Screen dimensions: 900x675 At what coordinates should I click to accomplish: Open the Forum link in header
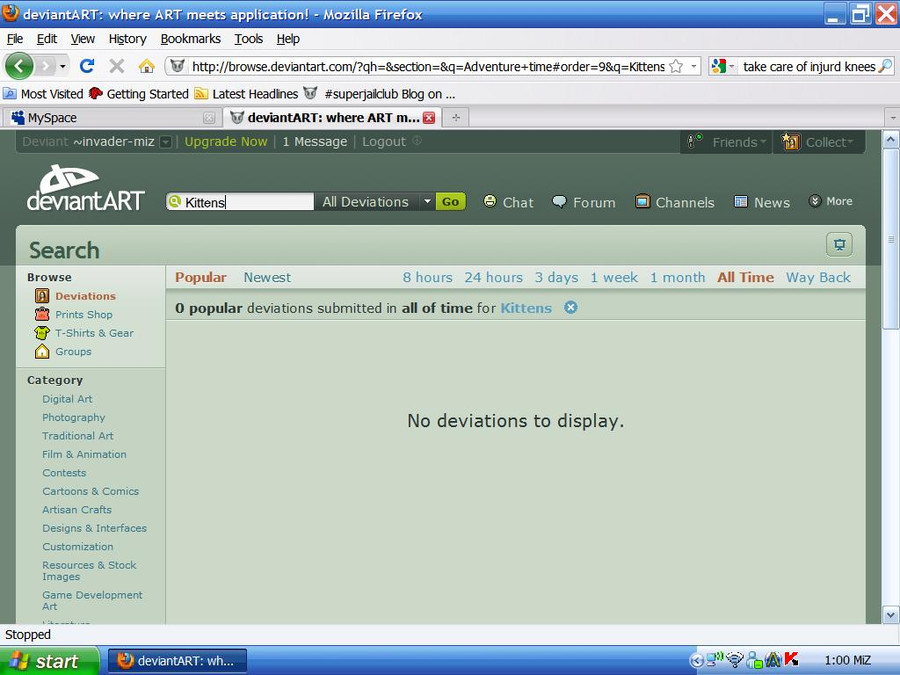coord(584,202)
